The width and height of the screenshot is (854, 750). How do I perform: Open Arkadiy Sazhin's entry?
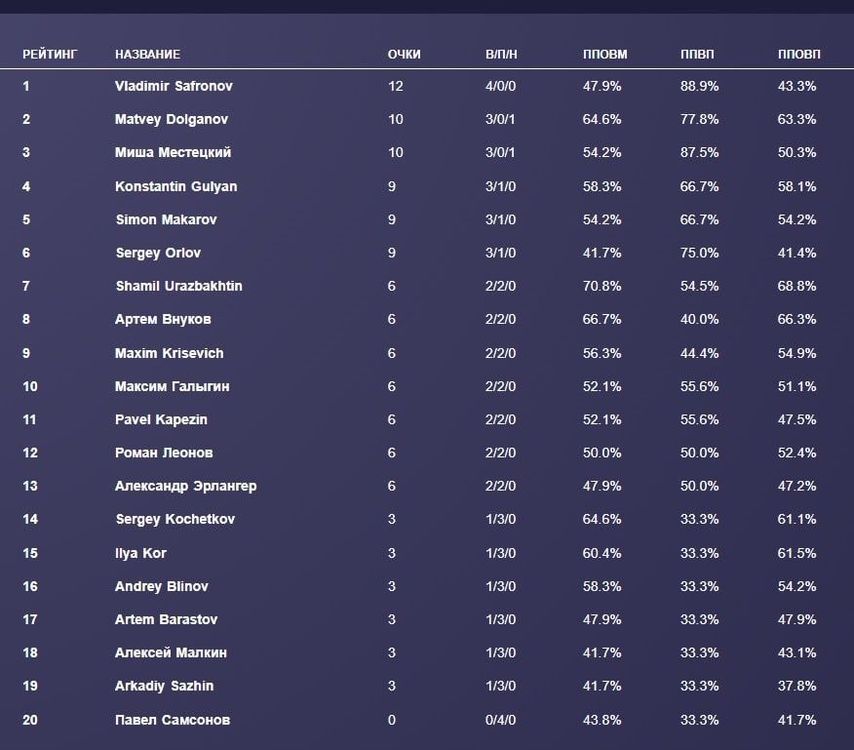[x=164, y=686]
